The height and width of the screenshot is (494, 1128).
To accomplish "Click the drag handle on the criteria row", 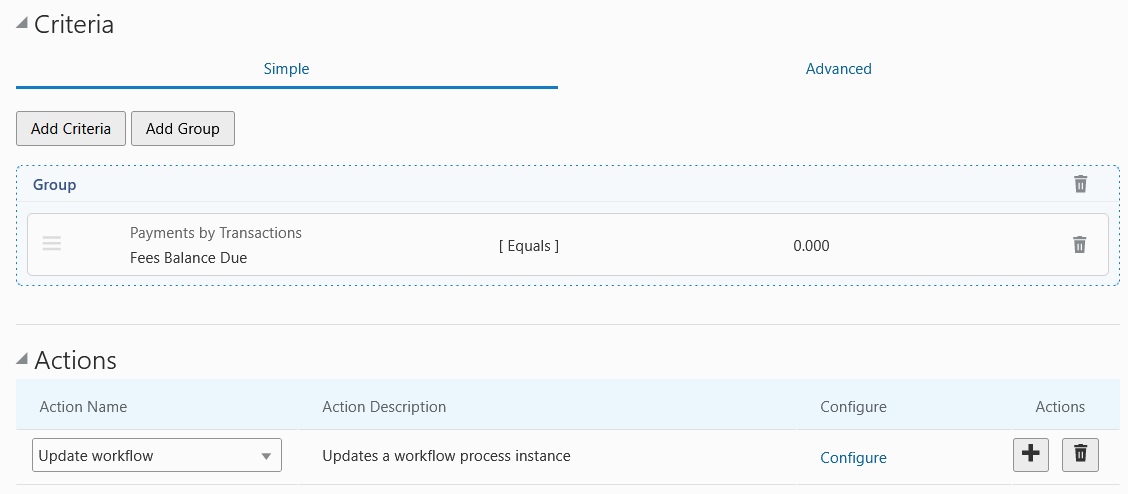I will pos(52,244).
